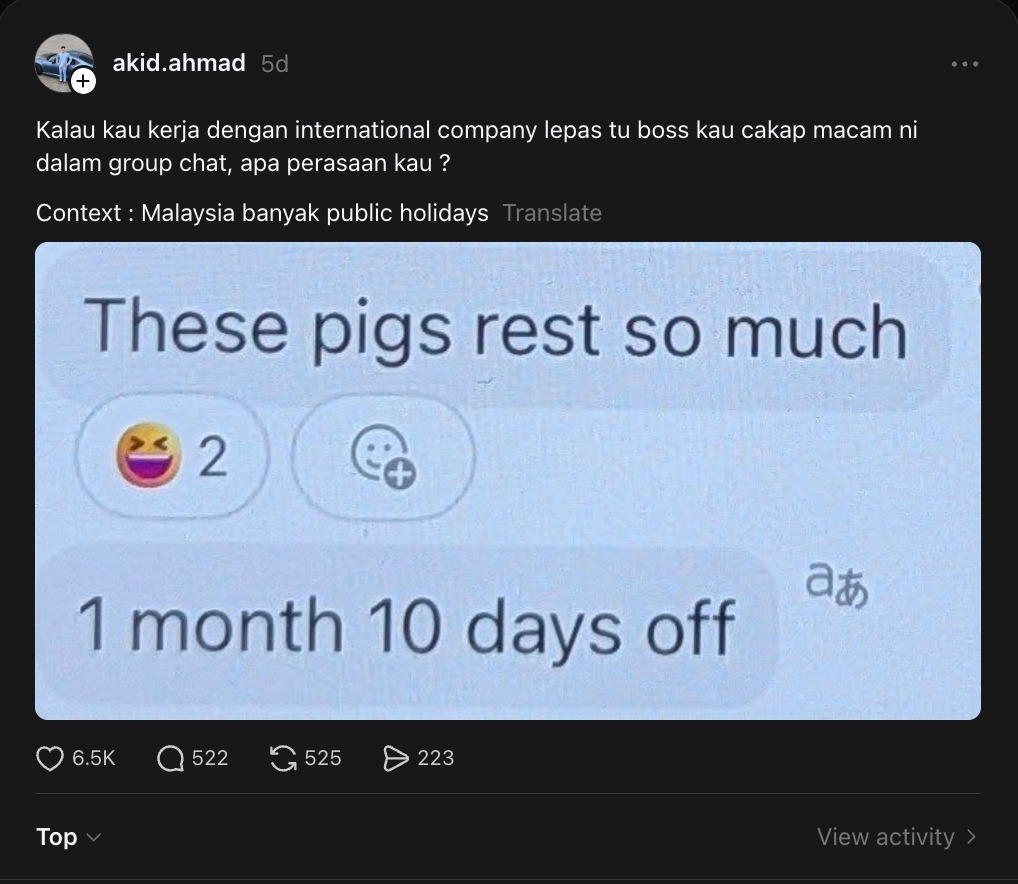
Task: Open akid.ahmad username profile link
Action: (x=179, y=63)
